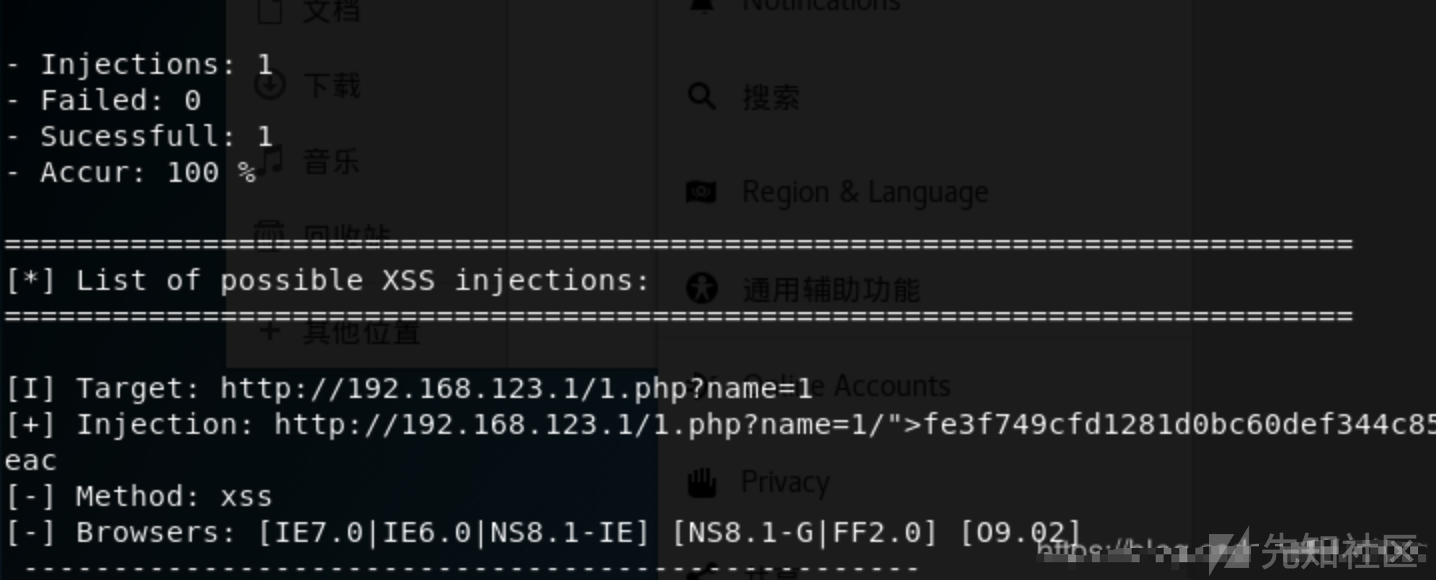
Task: Open the 下载 folder in sidebar
Action: [x=331, y=85]
